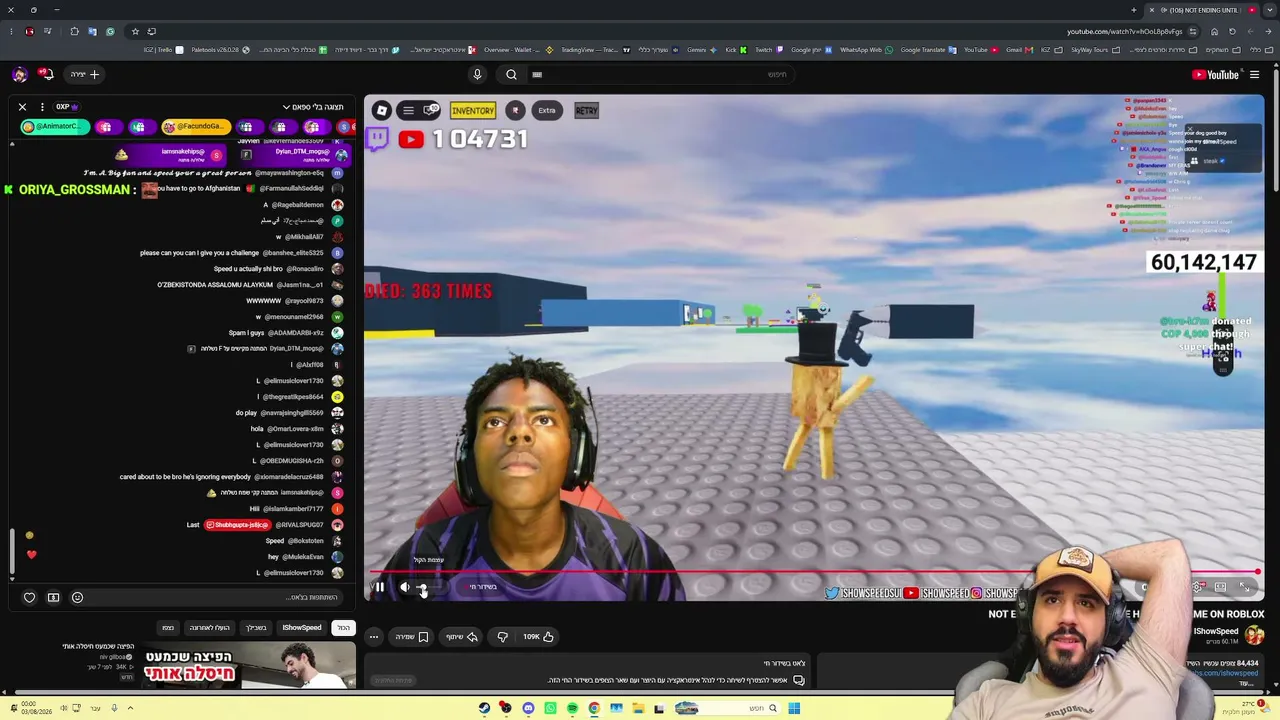Click the YouTube search magnifier button
This screenshot has height=720, width=1280.
511,74
